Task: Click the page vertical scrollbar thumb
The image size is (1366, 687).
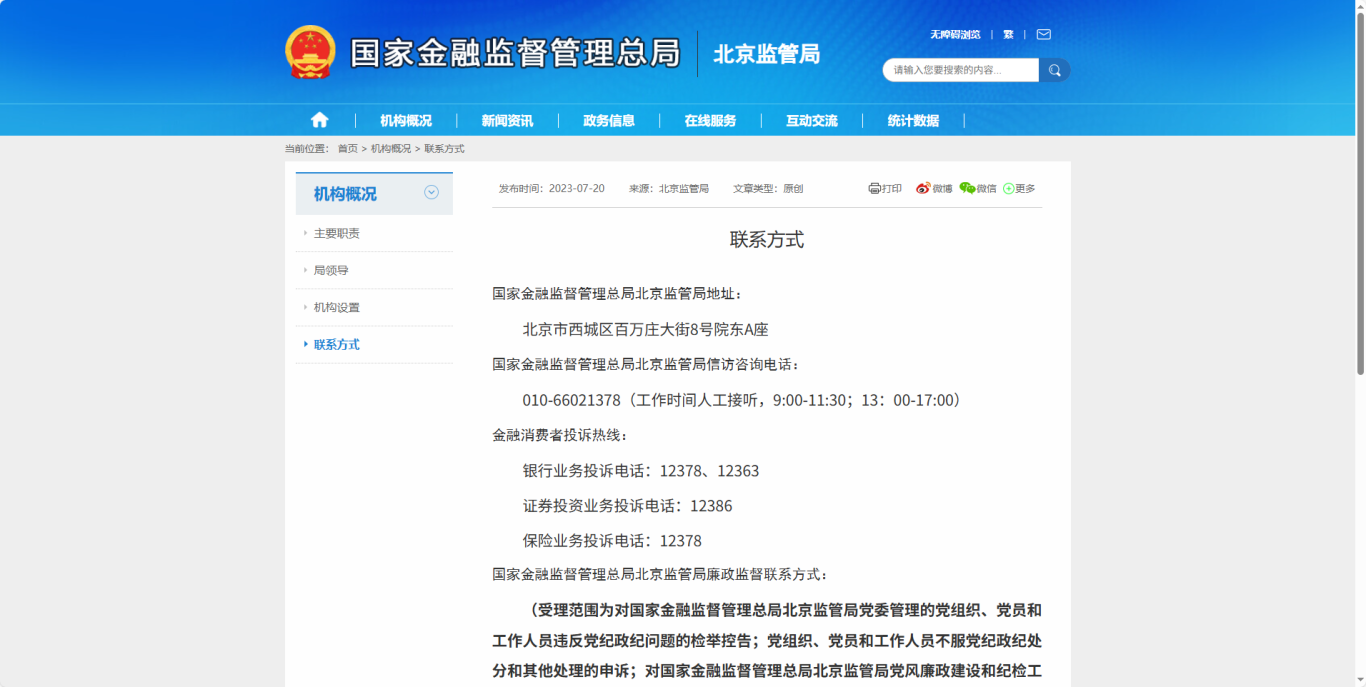Action: pos(1360,190)
